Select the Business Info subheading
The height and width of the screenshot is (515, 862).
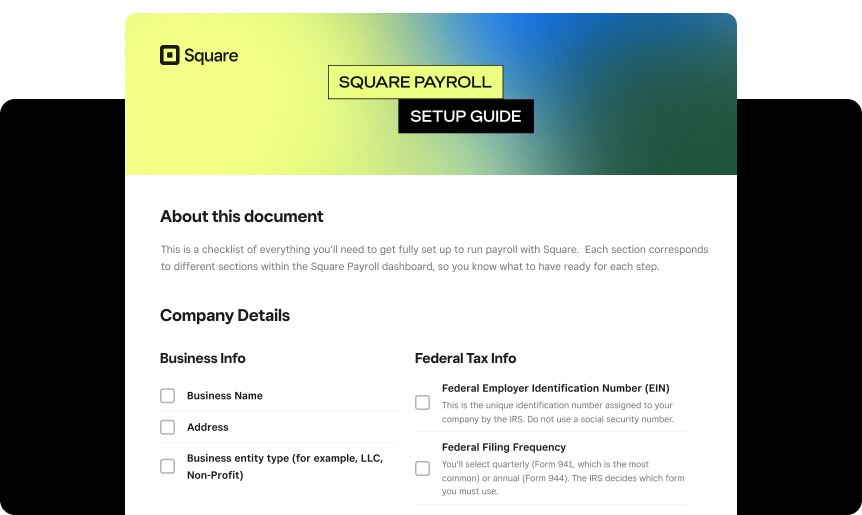pos(202,358)
